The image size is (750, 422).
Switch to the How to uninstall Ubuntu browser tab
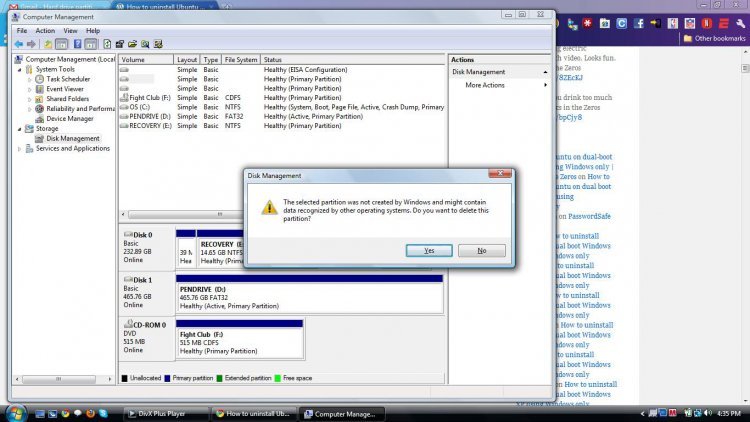tap(164, 6)
